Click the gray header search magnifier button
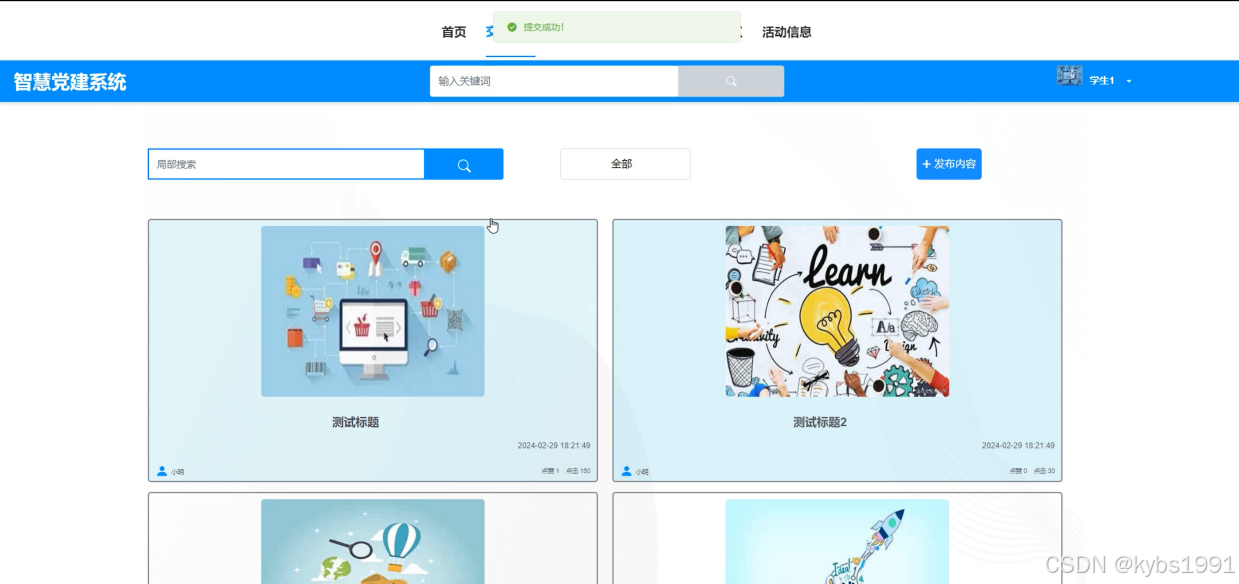 (x=731, y=81)
